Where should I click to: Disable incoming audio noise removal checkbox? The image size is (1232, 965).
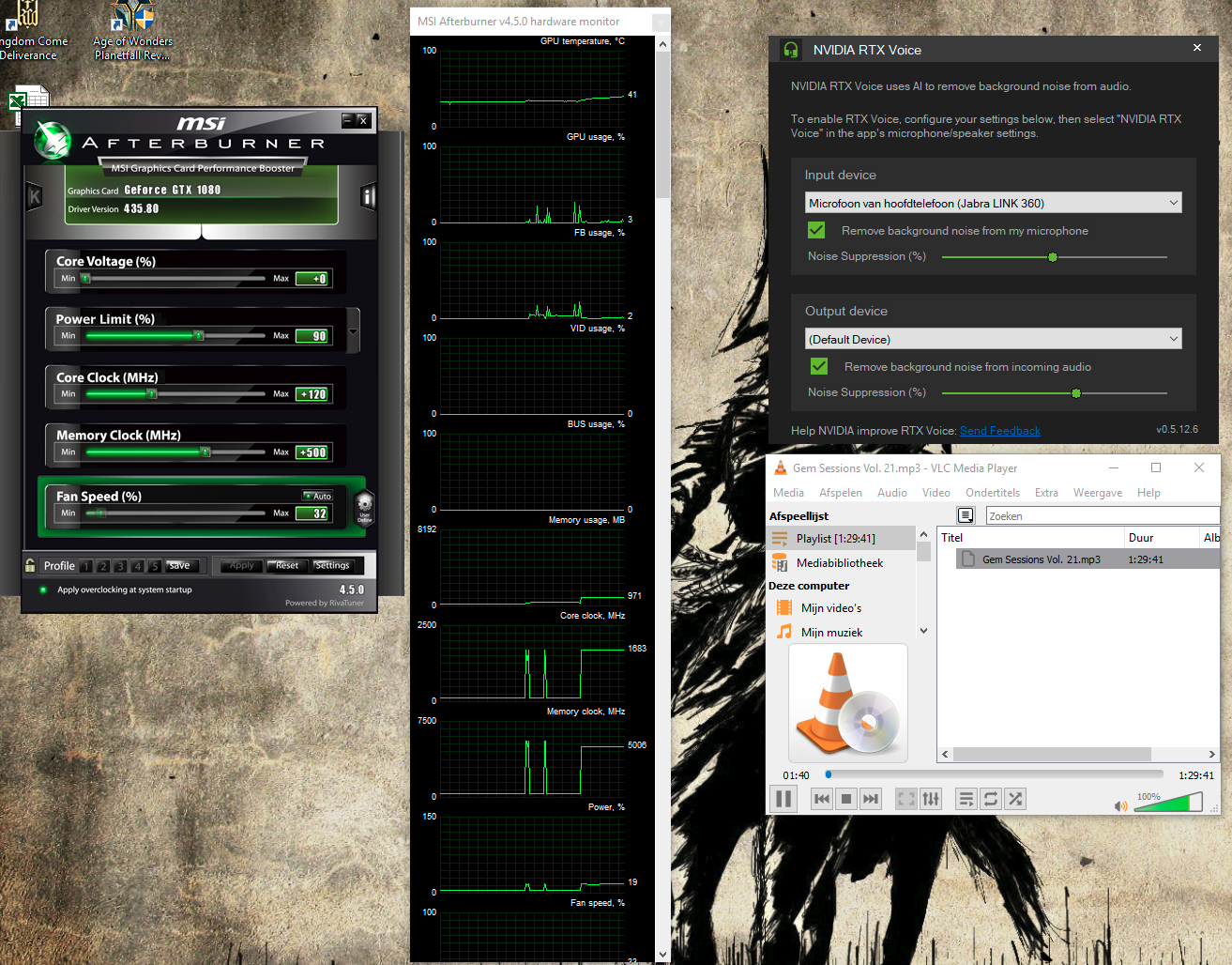click(819, 366)
